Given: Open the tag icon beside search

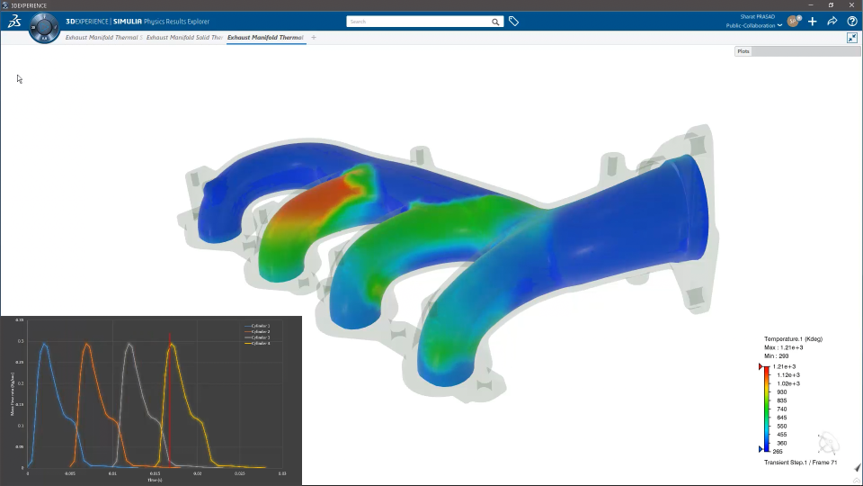Looking at the screenshot, I should tap(513, 21).
